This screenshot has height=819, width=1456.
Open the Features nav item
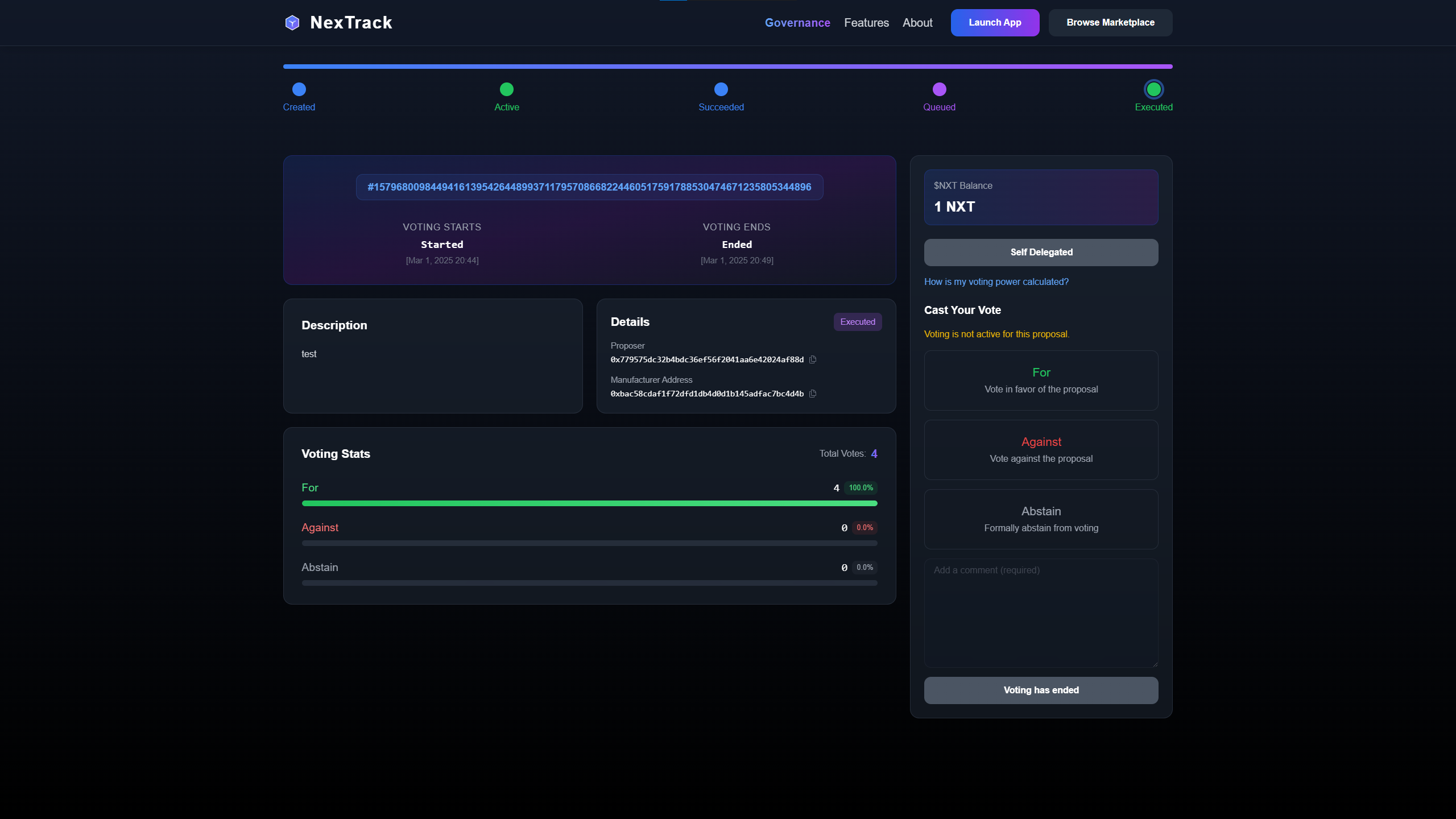866,23
